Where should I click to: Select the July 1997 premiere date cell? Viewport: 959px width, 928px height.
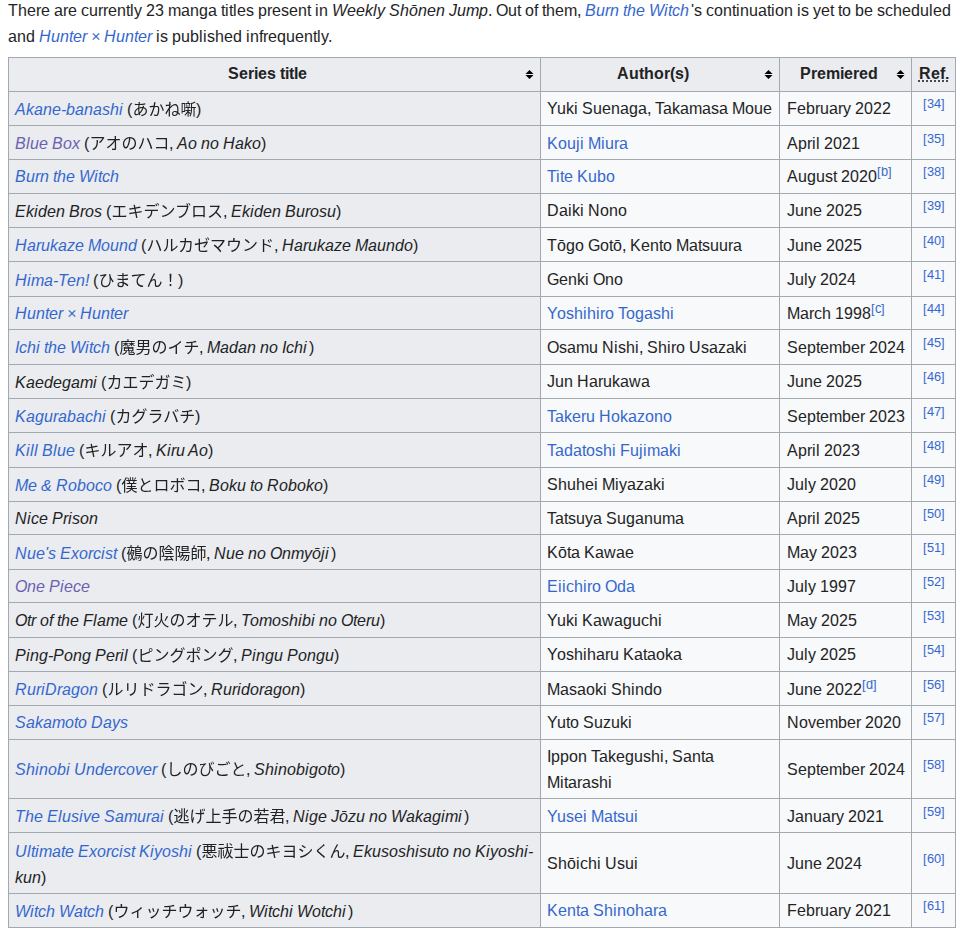[x=845, y=587]
